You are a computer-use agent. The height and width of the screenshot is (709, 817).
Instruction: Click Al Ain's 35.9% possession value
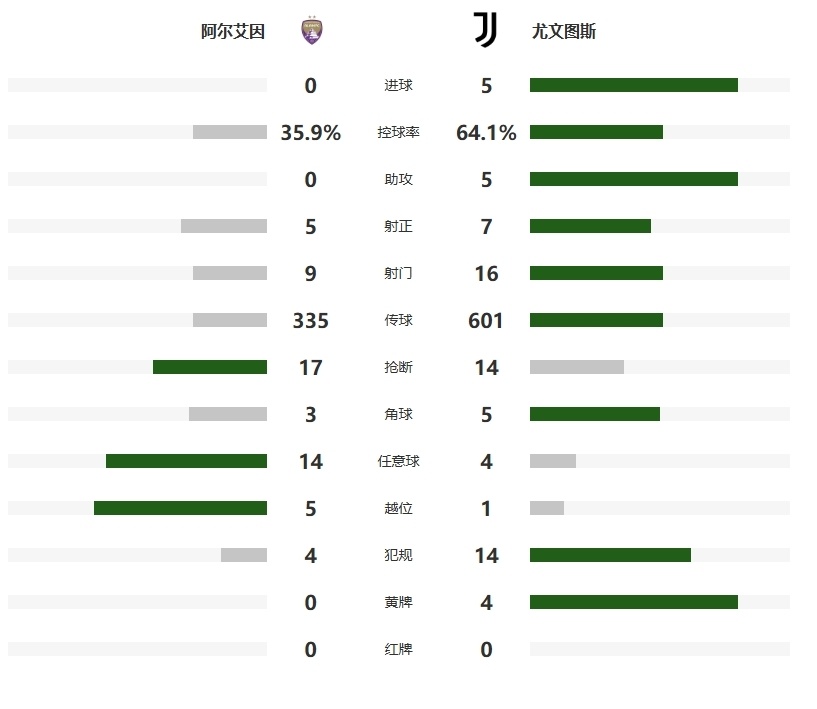pos(311,132)
